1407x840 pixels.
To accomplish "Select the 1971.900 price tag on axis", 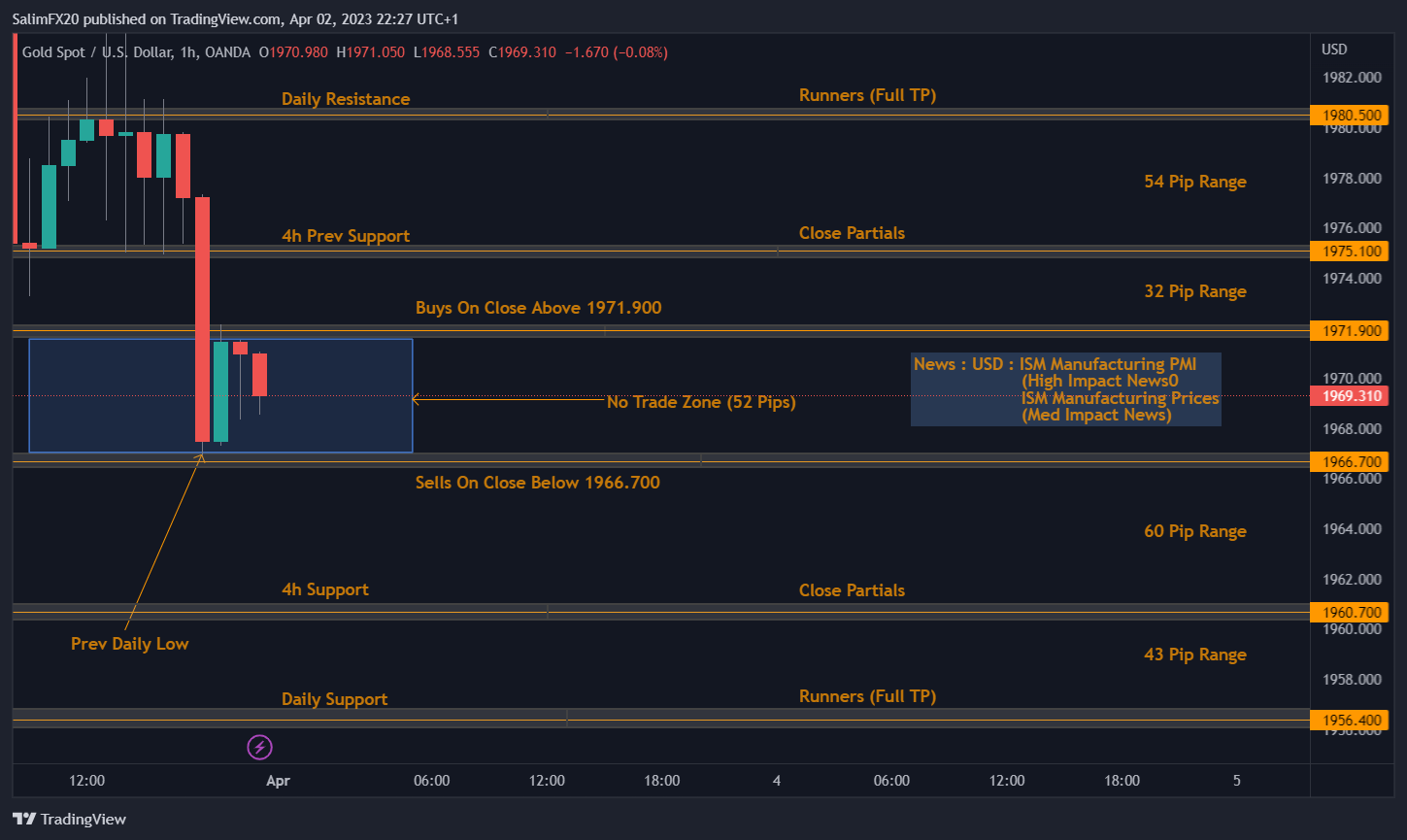I will (x=1349, y=331).
